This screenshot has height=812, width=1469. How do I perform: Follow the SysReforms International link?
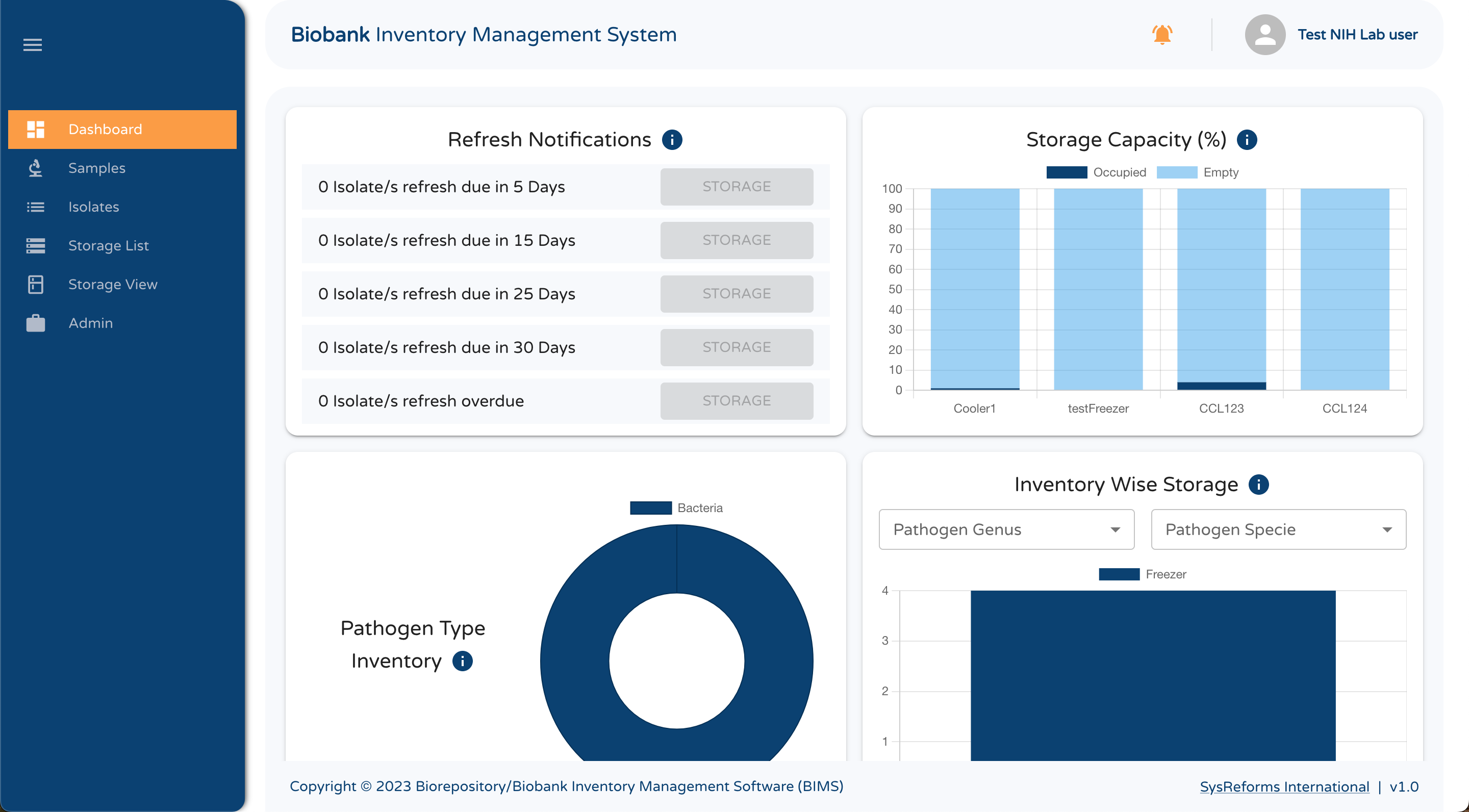(1284, 786)
